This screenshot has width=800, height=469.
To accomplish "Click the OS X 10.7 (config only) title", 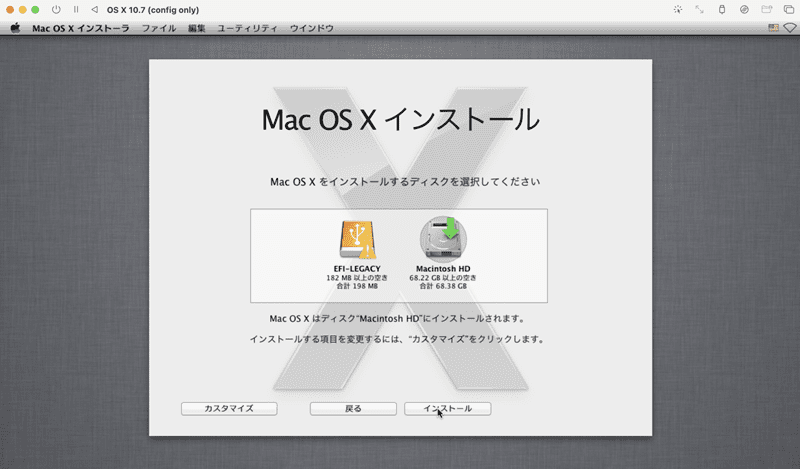I will click(x=153, y=10).
